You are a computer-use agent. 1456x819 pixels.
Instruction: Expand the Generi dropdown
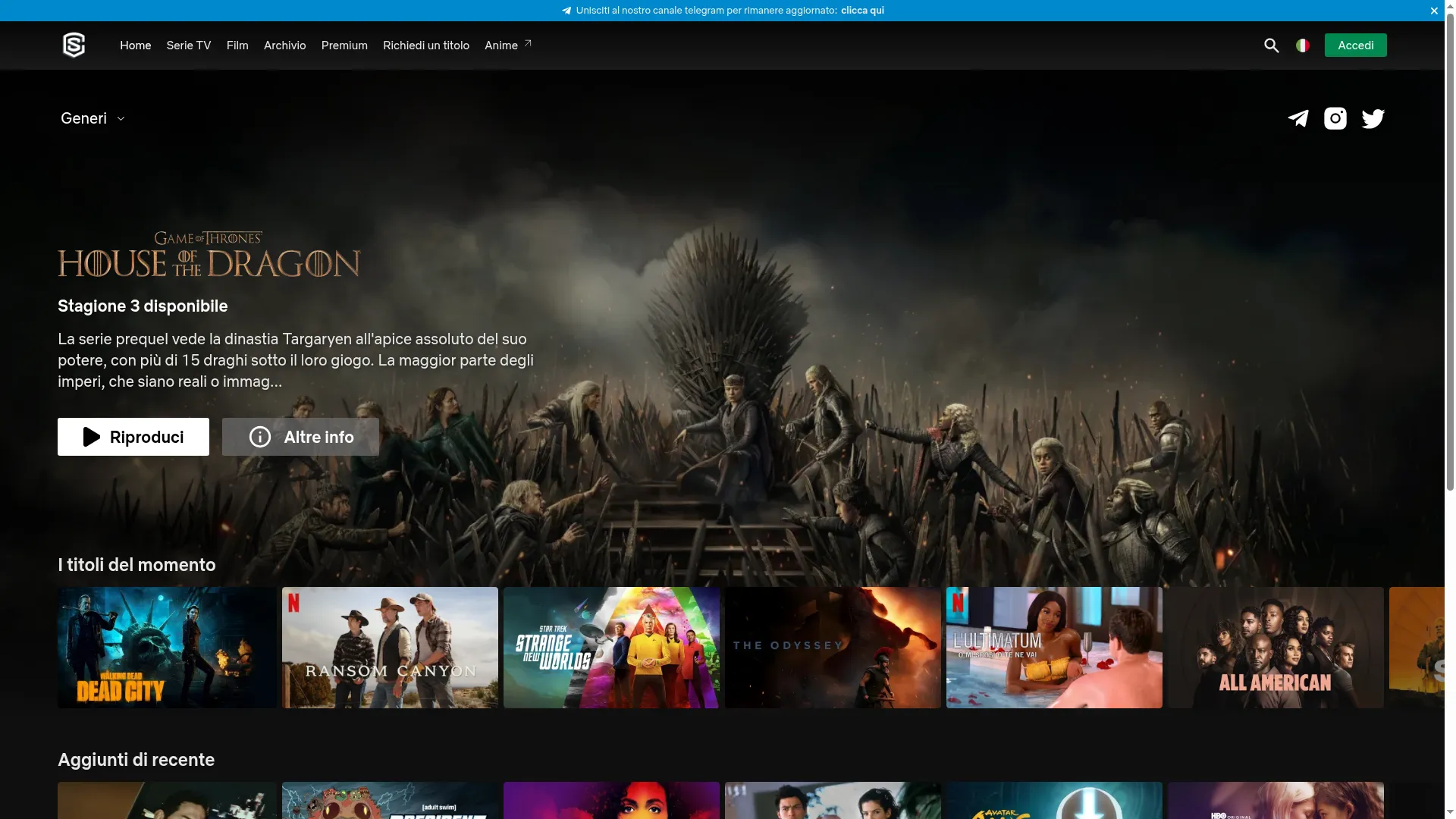[x=93, y=118]
